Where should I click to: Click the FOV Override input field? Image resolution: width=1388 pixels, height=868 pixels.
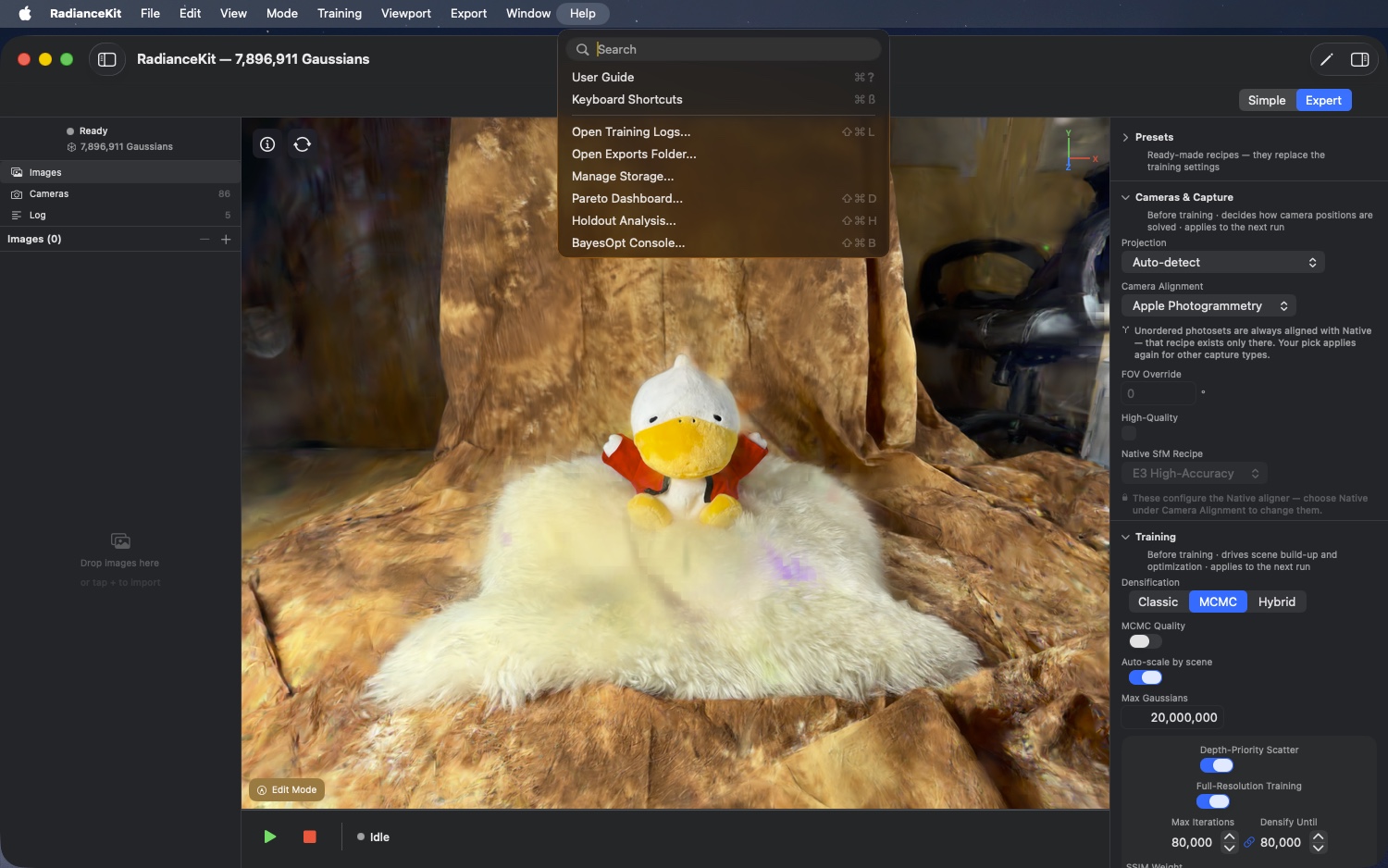tap(1159, 393)
